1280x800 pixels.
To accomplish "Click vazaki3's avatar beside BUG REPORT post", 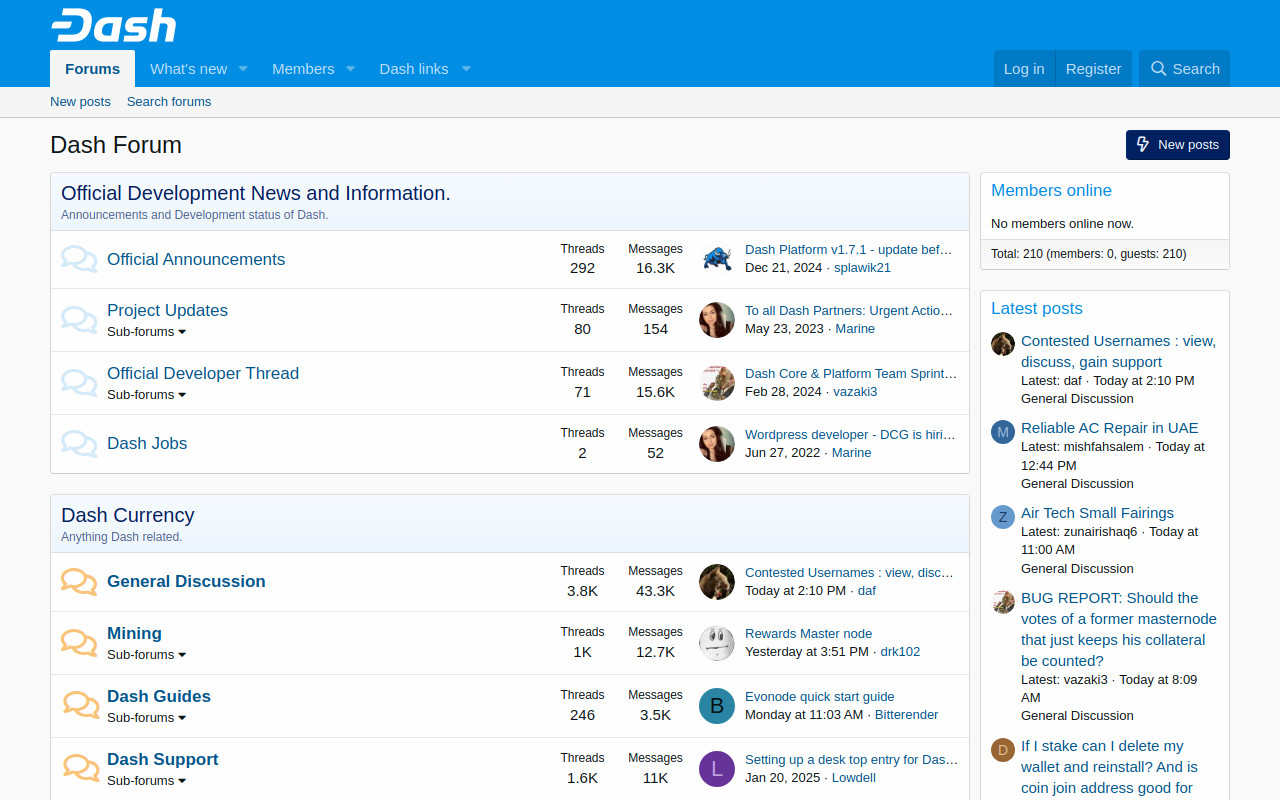I will tap(1003, 602).
